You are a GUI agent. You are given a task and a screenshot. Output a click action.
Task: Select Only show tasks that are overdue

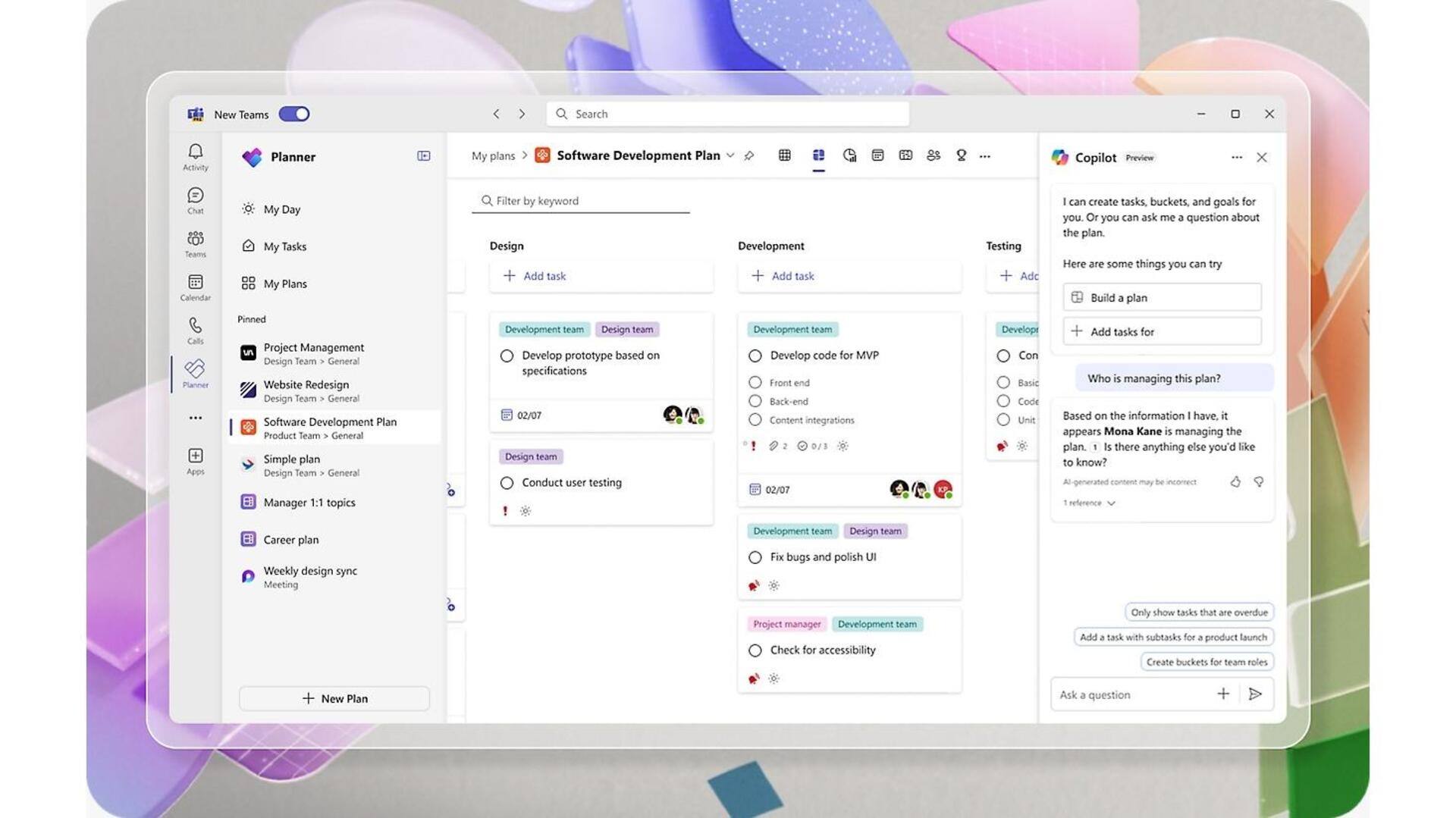coord(1199,612)
